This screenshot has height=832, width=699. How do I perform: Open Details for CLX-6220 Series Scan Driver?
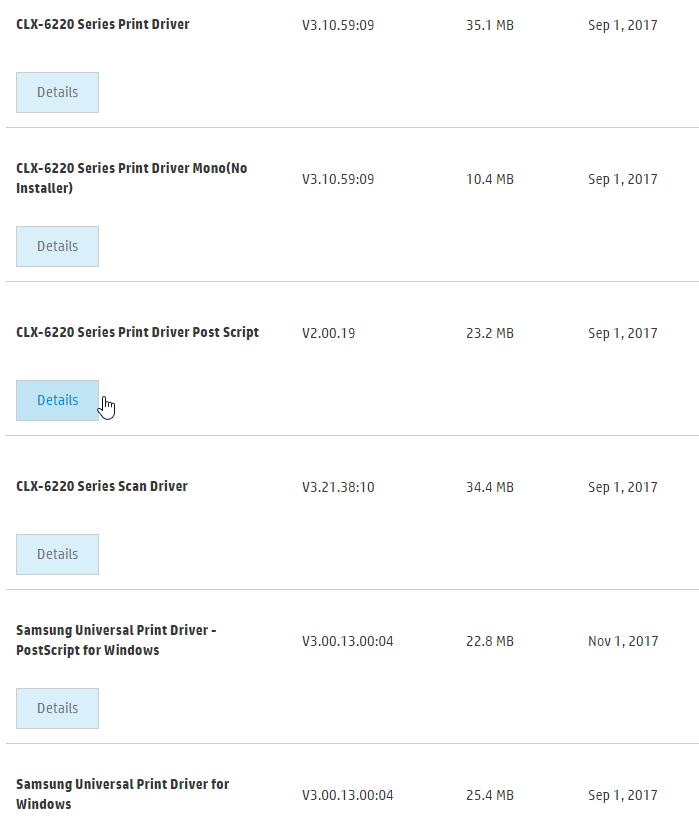(57, 554)
